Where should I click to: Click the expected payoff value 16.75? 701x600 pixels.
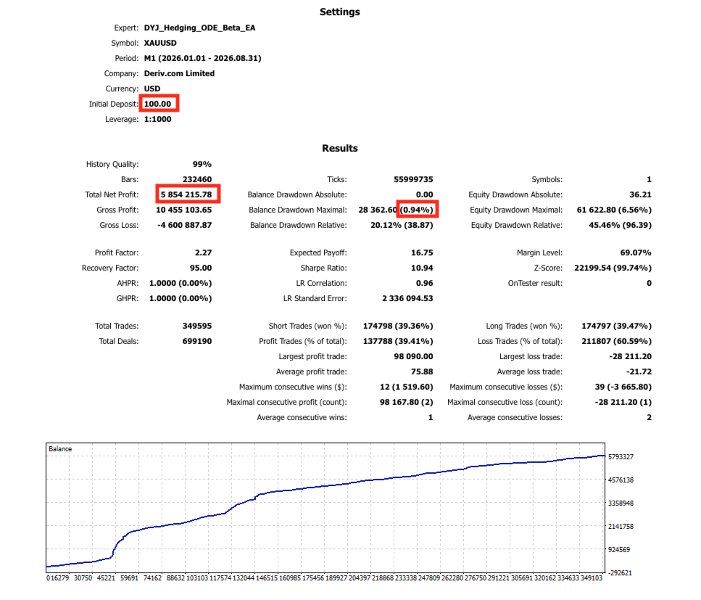422,253
